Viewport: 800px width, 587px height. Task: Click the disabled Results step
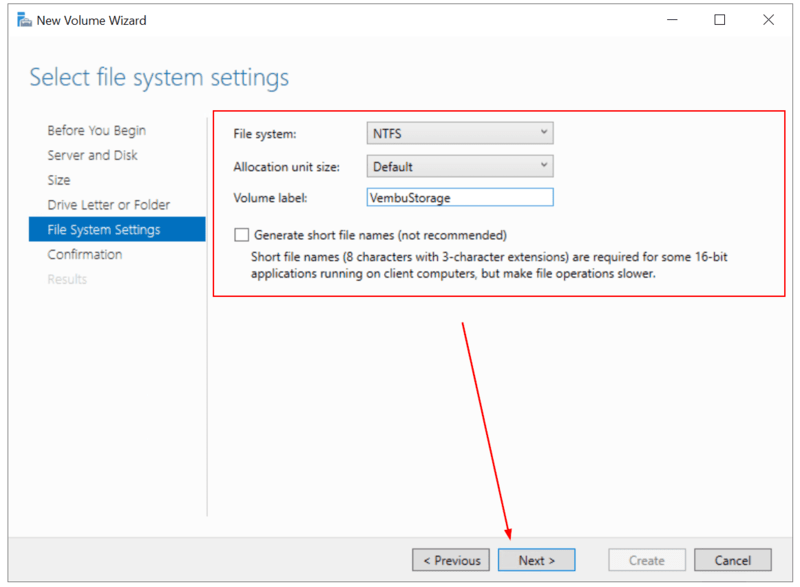point(67,279)
